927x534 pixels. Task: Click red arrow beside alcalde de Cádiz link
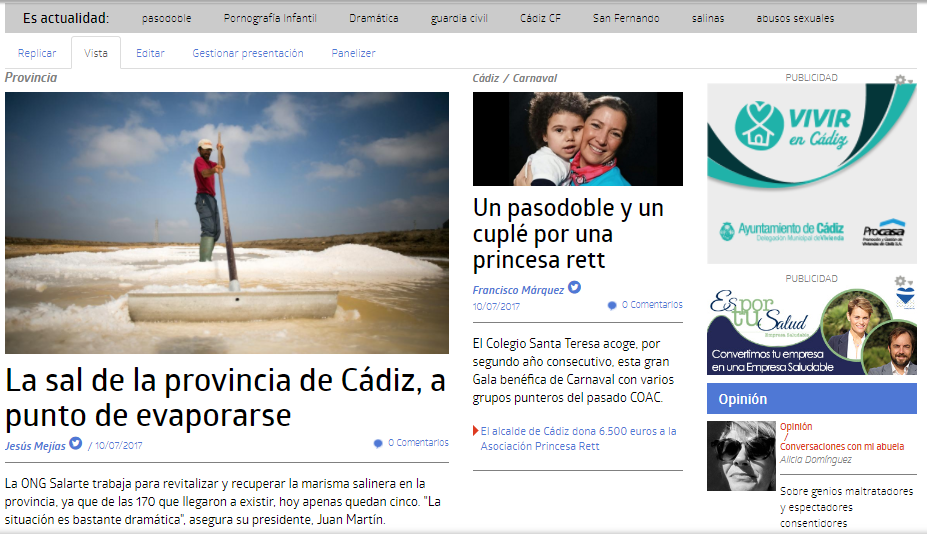point(475,431)
